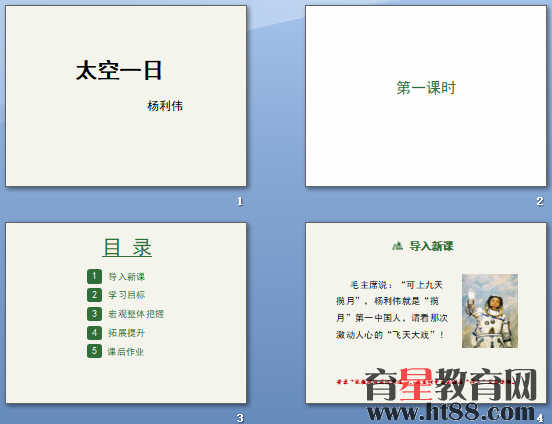
Task: Click the 太空一日 title text
Action: click(x=119, y=70)
